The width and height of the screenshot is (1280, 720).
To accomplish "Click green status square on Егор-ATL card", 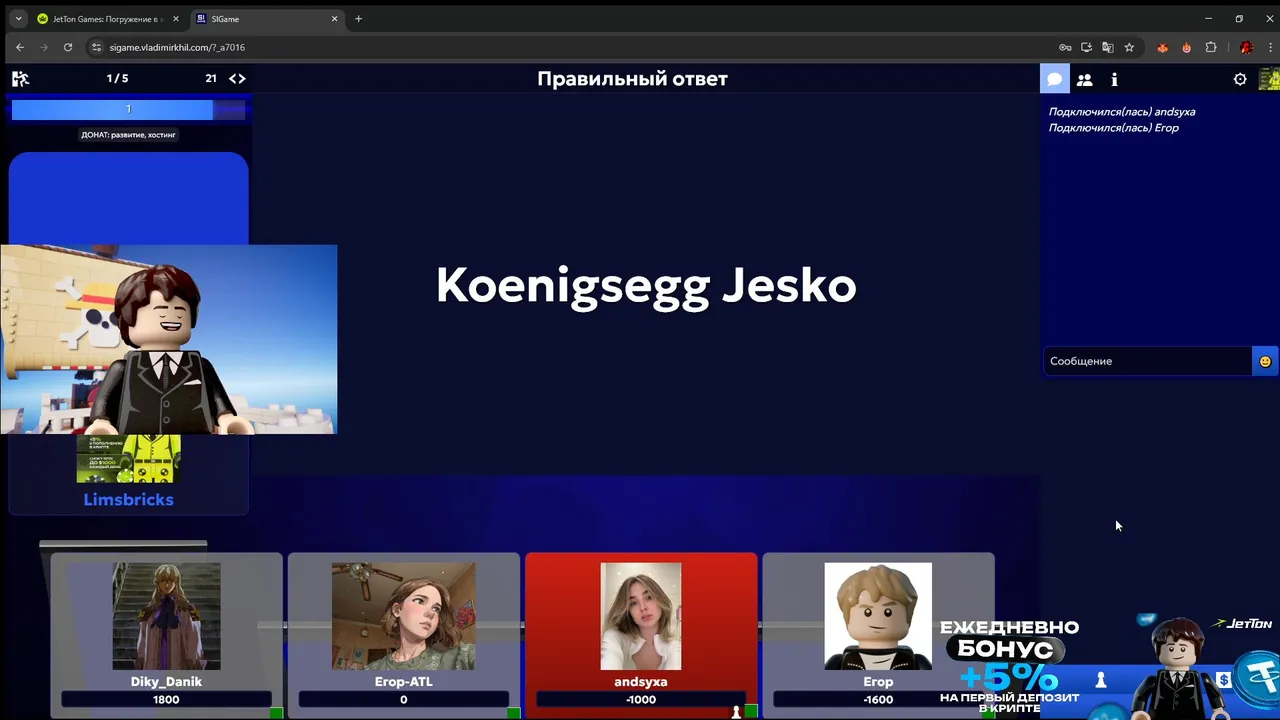I will click(514, 713).
